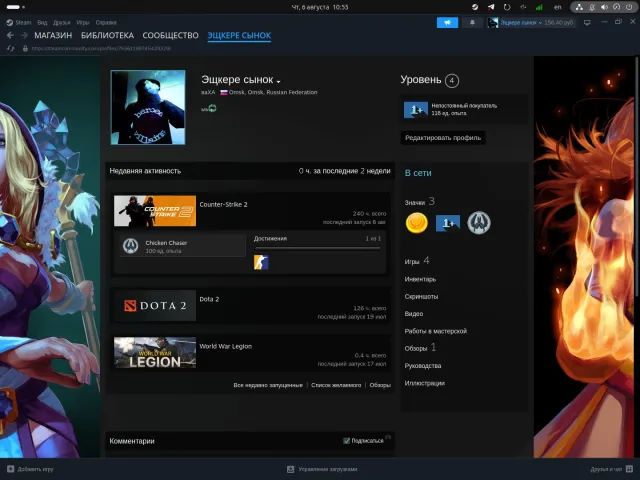Open the Вид menu

42,22
